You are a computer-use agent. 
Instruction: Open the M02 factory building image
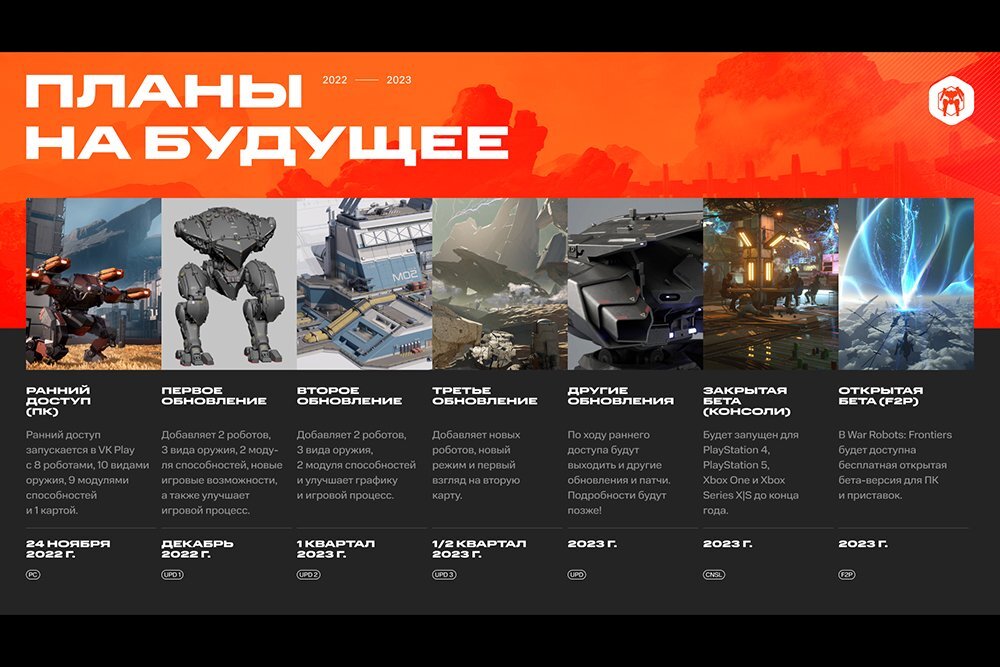pyautogui.click(x=364, y=284)
